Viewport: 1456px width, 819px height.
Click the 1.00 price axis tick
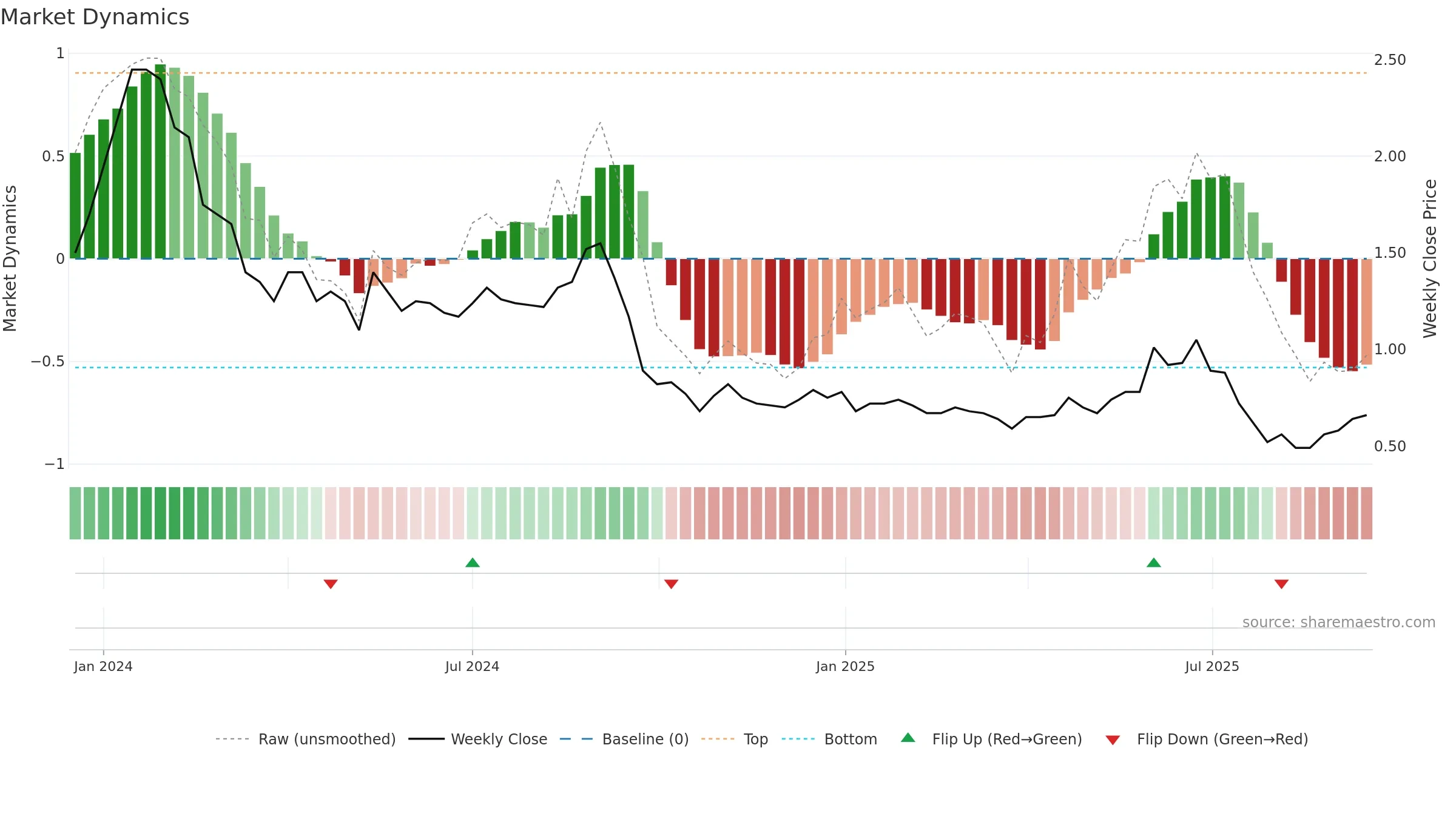click(x=1390, y=349)
